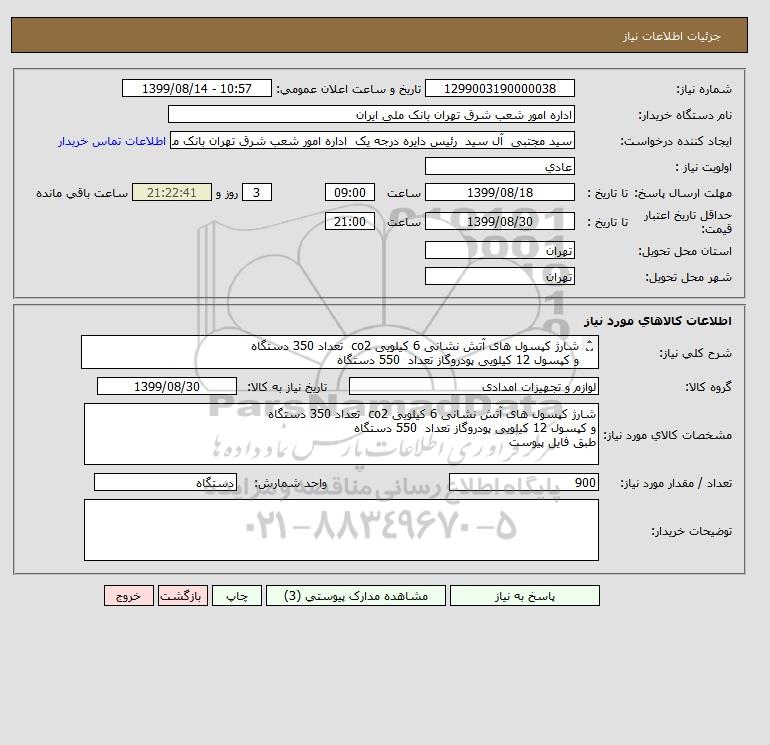Click the تاریخ نیاز به کالا date field
770x745 pixels.
click(167, 386)
